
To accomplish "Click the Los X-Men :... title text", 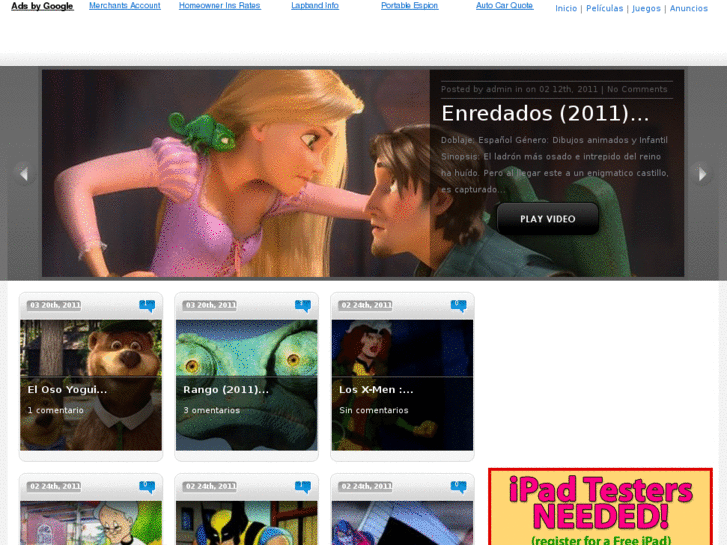I will [376, 390].
